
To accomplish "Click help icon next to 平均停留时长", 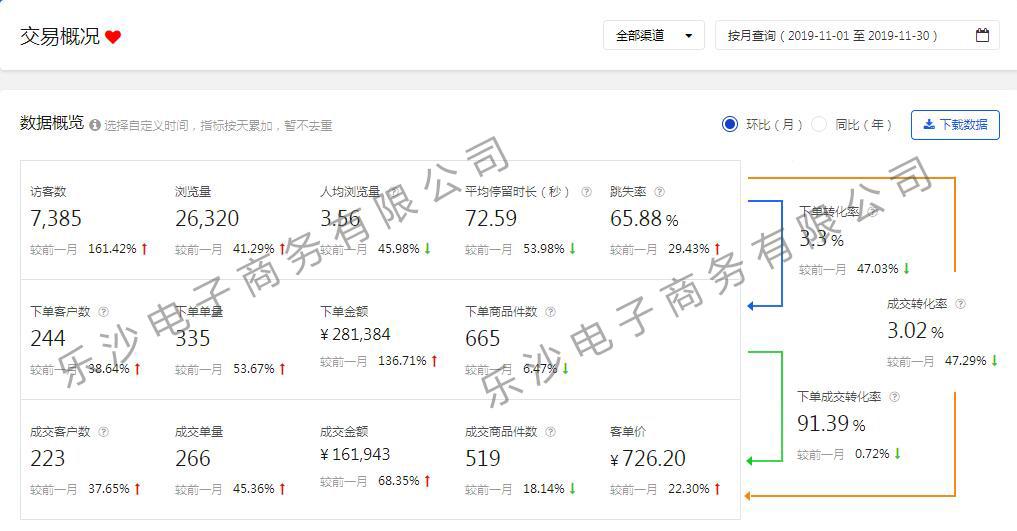I will tap(586, 192).
